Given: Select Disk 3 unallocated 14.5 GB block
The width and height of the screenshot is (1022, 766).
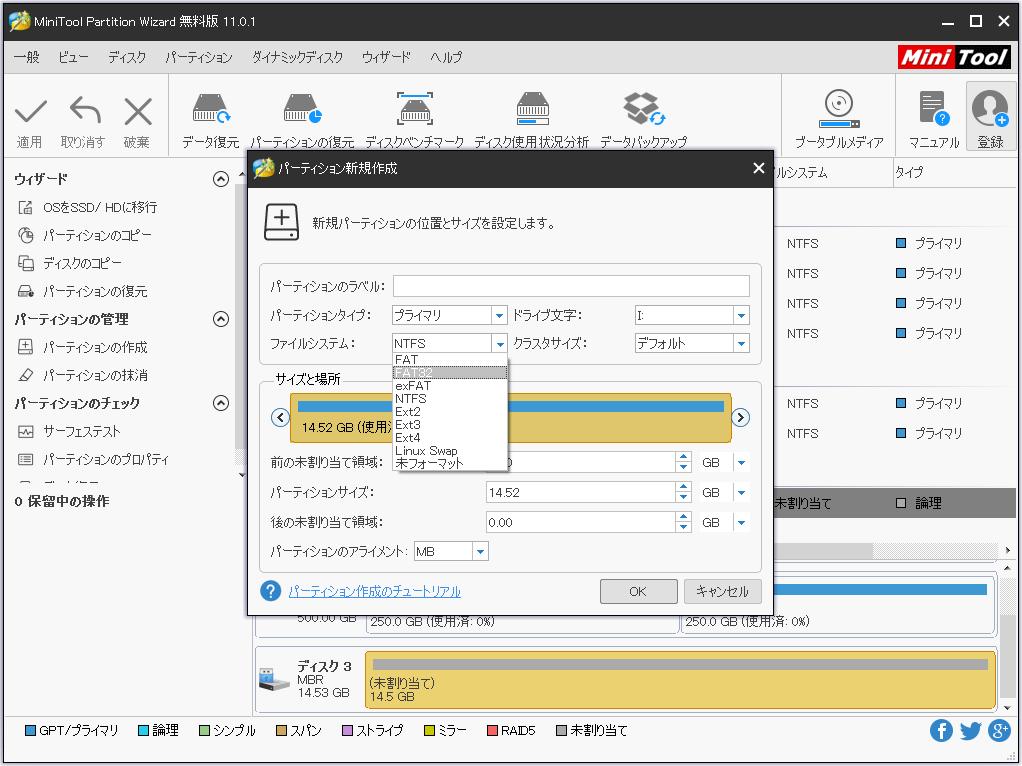Looking at the screenshot, I should coord(680,680).
